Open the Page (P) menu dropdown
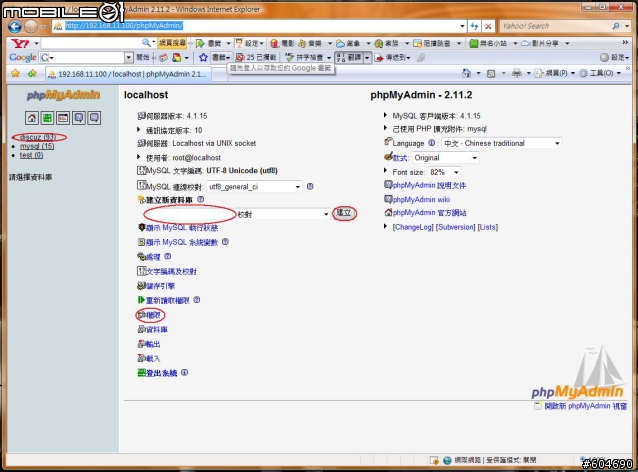638x472 pixels. [x=555, y=73]
